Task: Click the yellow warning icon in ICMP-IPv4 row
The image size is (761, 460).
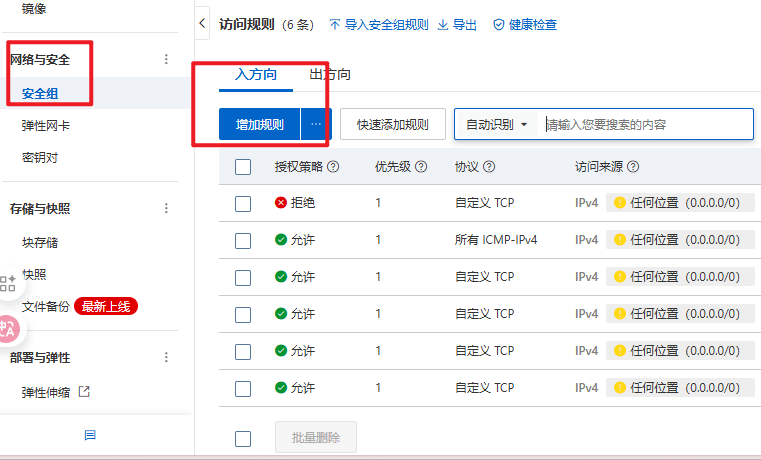Action: [x=620, y=239]
